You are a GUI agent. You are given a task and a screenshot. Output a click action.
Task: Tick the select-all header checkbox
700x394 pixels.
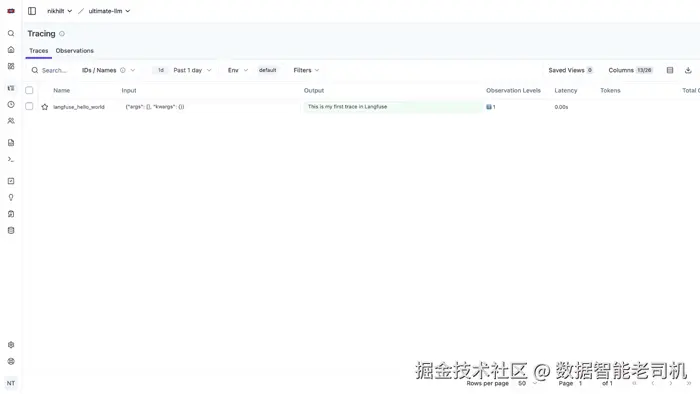tap(29, 90)
